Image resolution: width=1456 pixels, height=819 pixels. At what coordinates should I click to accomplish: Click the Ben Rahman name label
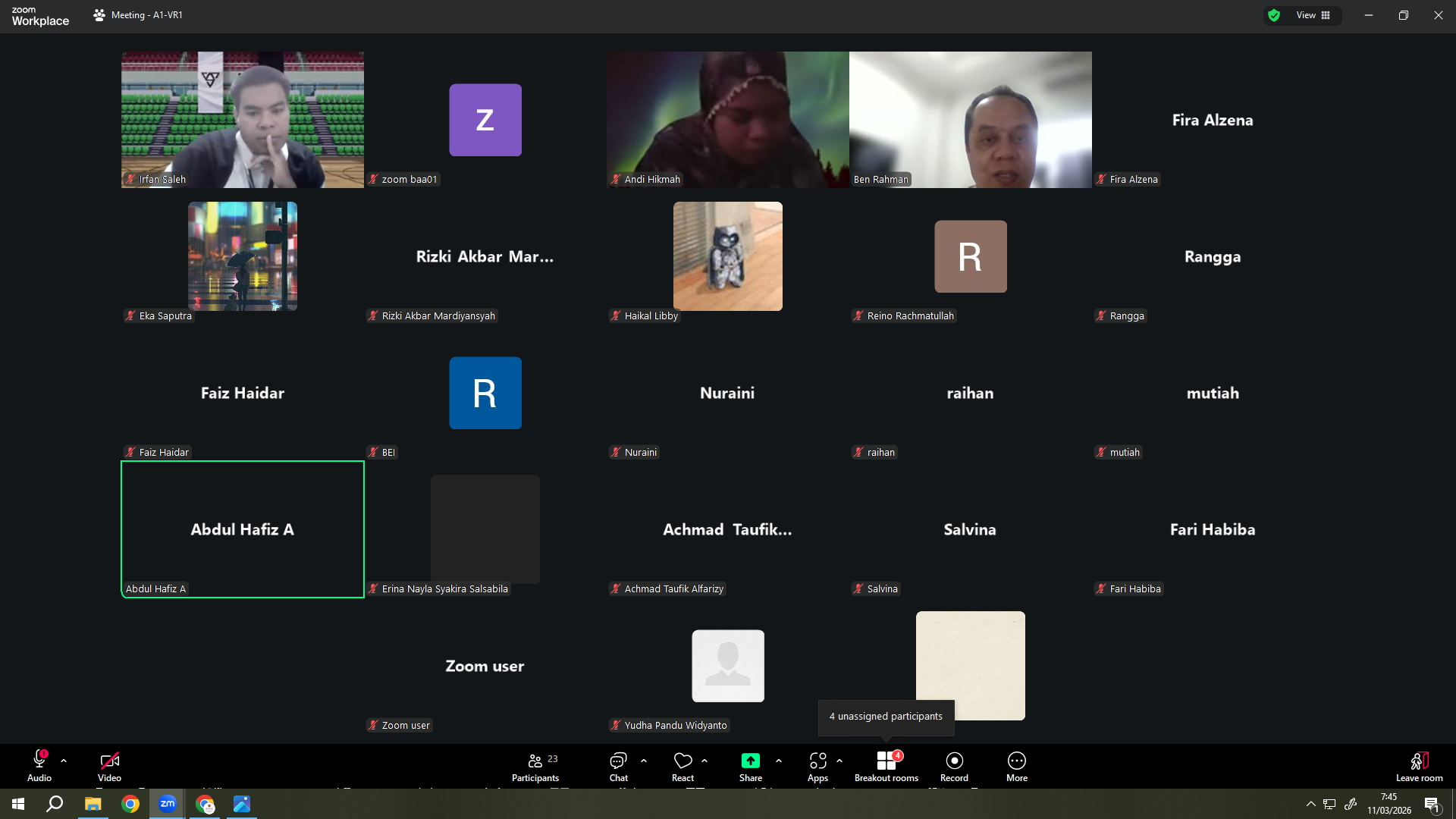880,180
